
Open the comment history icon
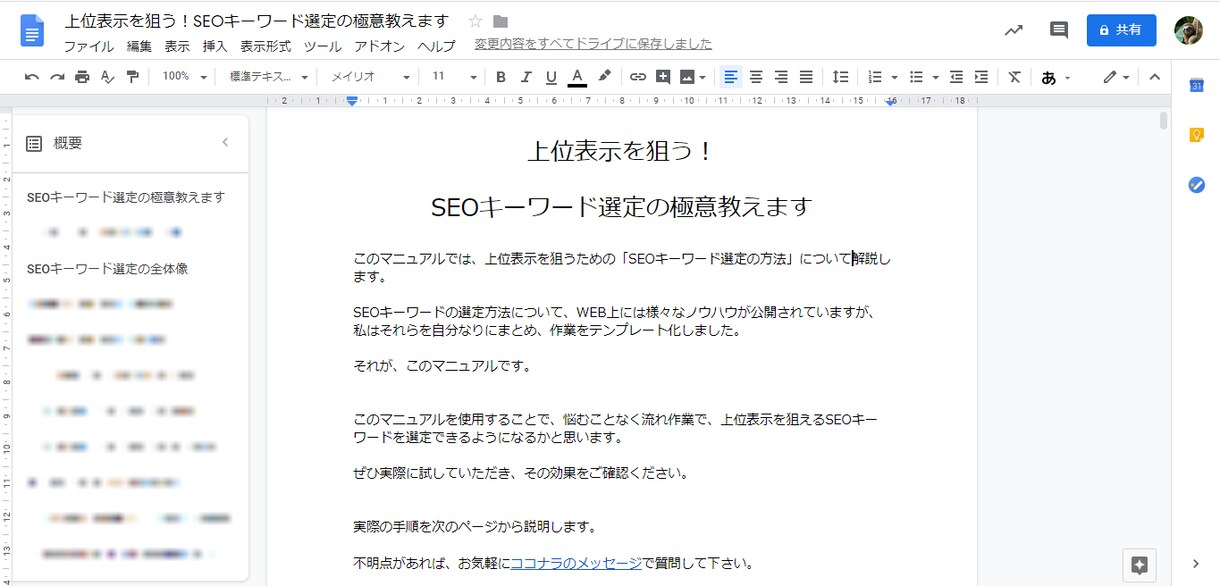1058,30
